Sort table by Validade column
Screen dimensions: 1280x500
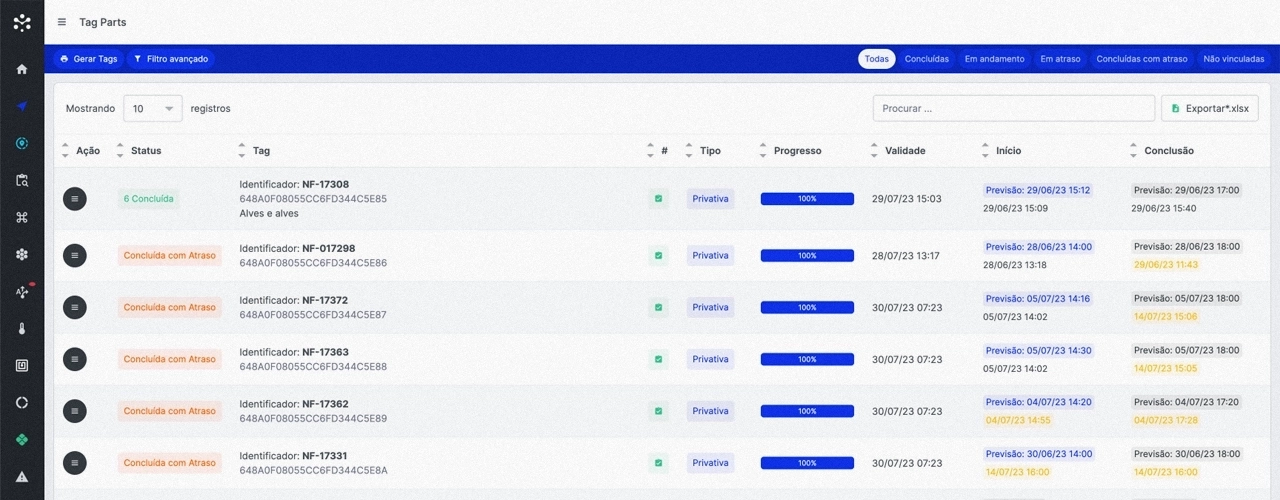click(904, 151)
